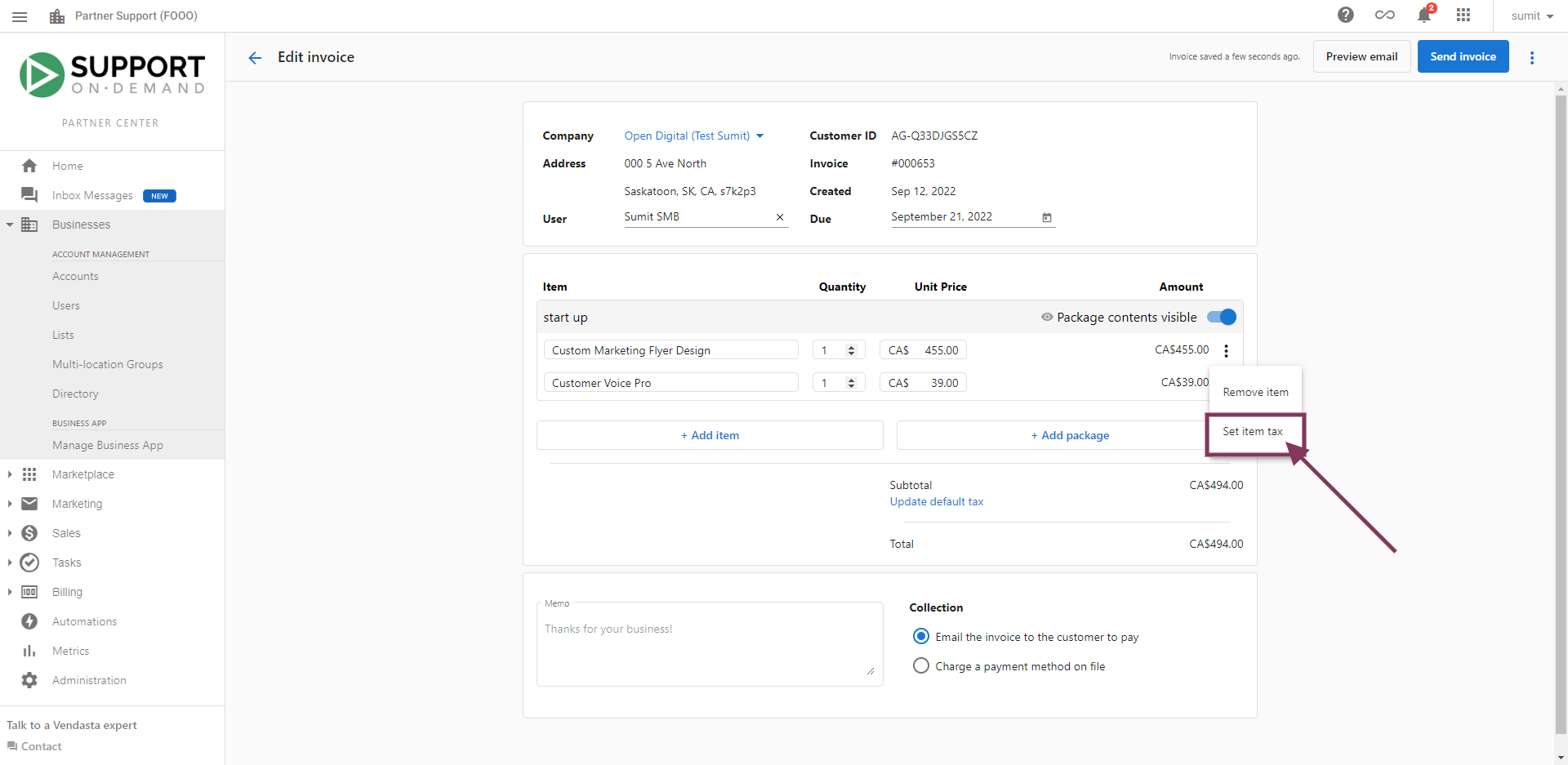Click the Add item button
Screen dimensions: 1568x765
point(710,435)
